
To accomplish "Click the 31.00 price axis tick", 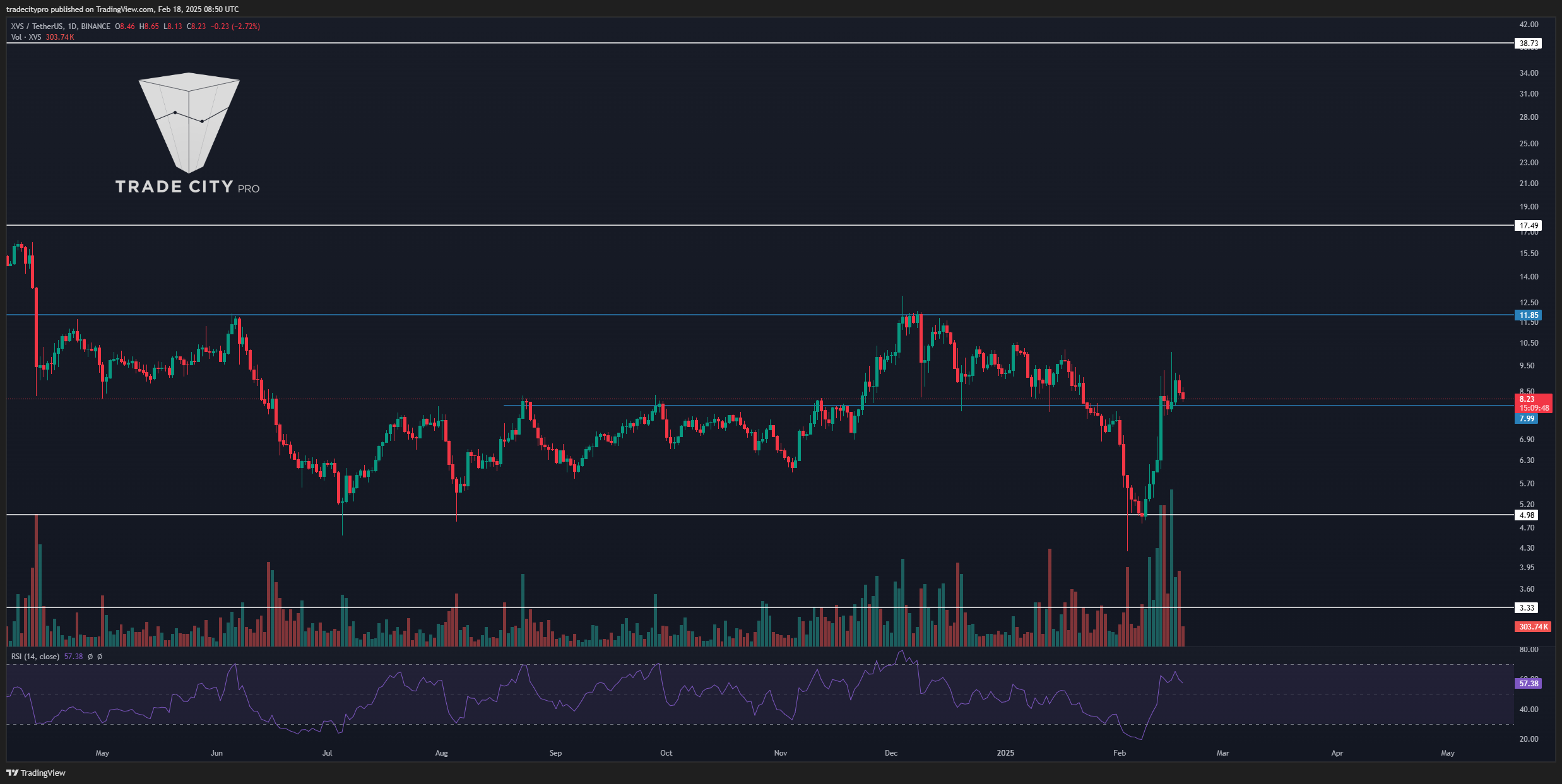I will 1529,94.
